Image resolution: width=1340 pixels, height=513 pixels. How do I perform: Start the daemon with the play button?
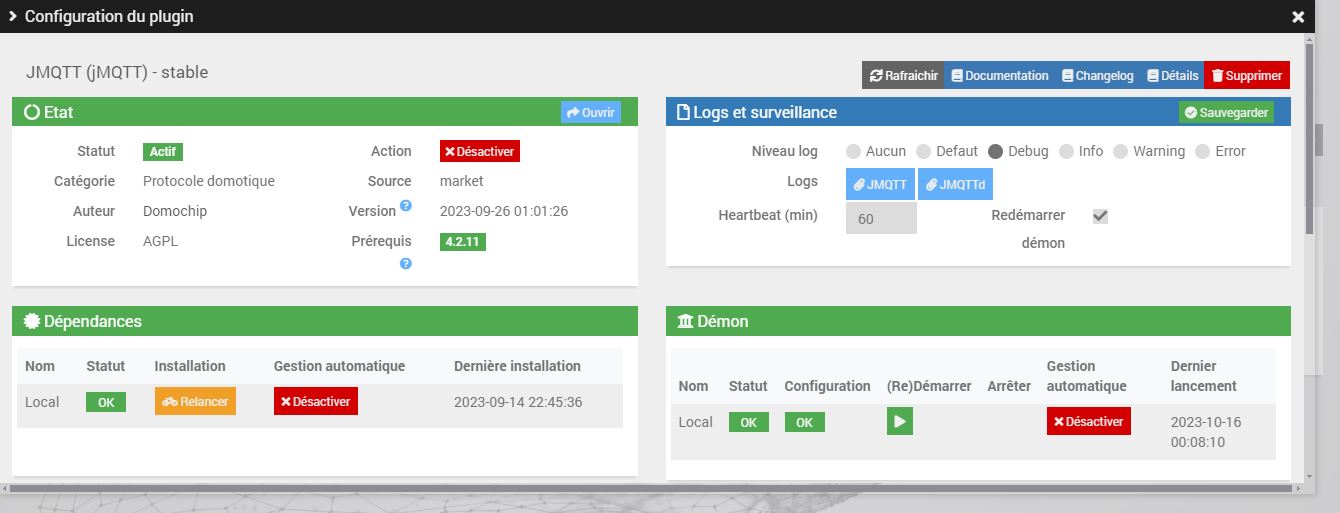[x=900, y=422]
